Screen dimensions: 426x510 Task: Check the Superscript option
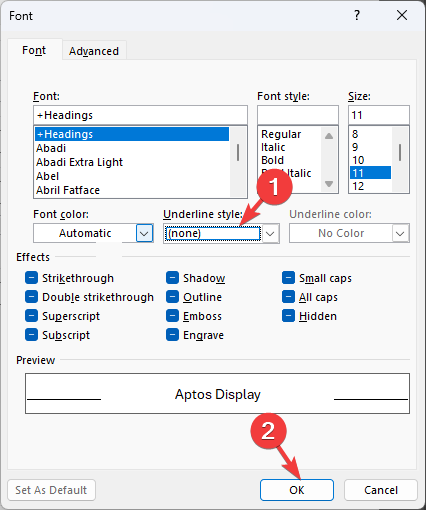pyautogui.click(x=31, y=316)
